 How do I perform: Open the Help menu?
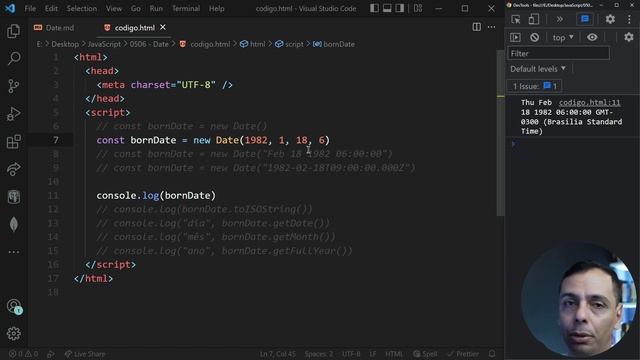[x=217, y=8]
